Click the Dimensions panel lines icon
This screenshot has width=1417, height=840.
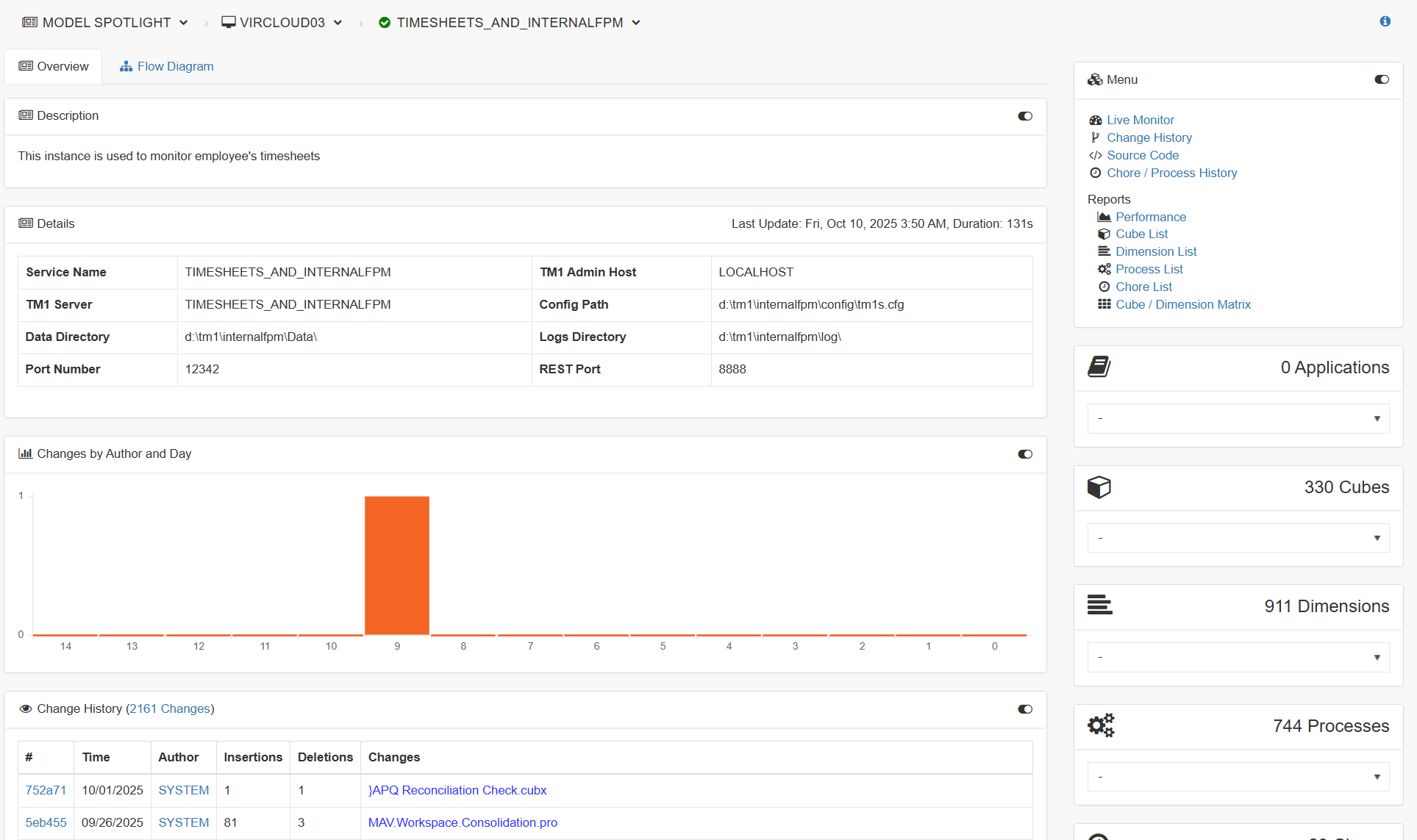[1099, 605]
